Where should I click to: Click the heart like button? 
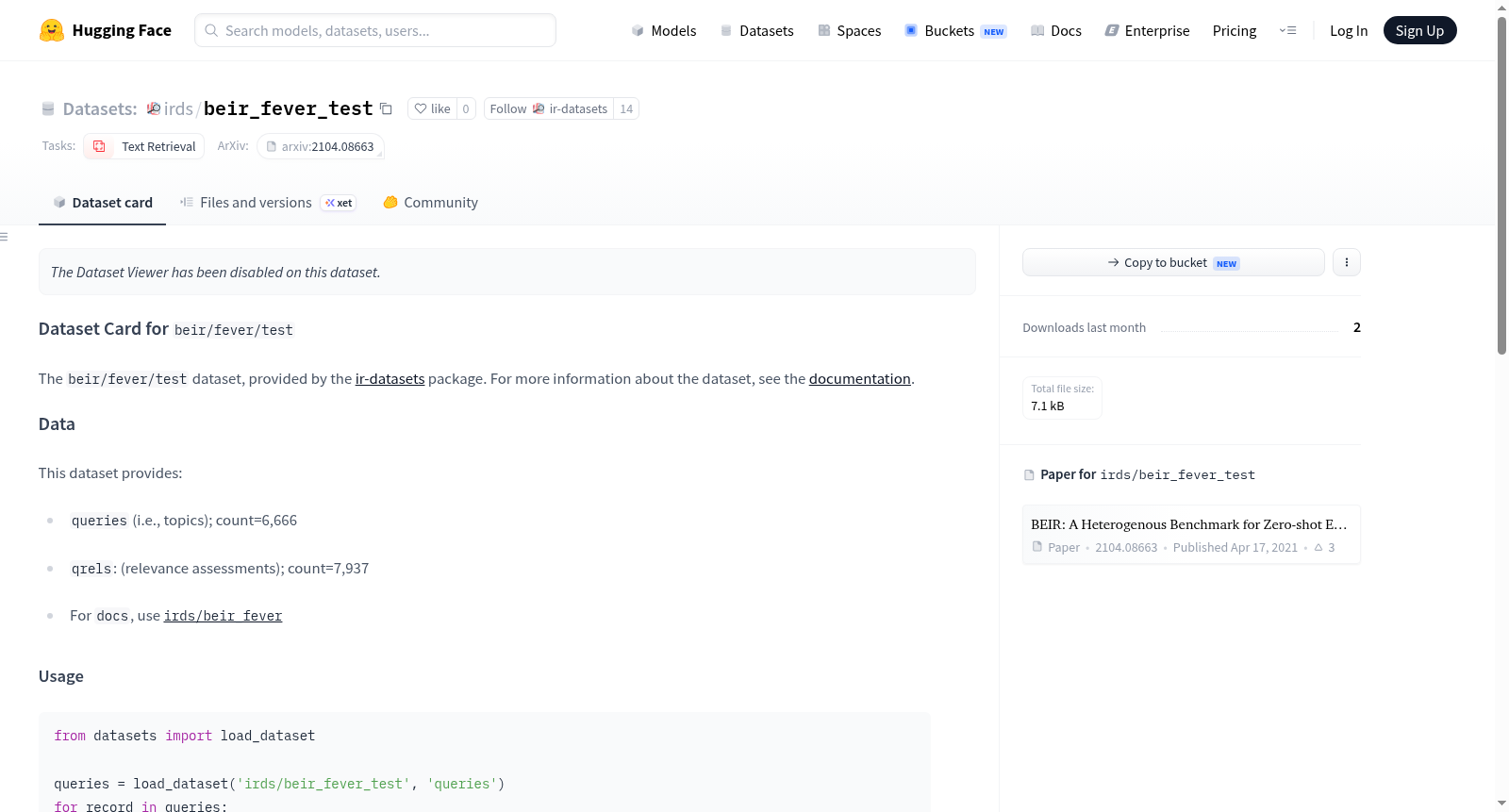pyautogui.click(x=433, y=108)
